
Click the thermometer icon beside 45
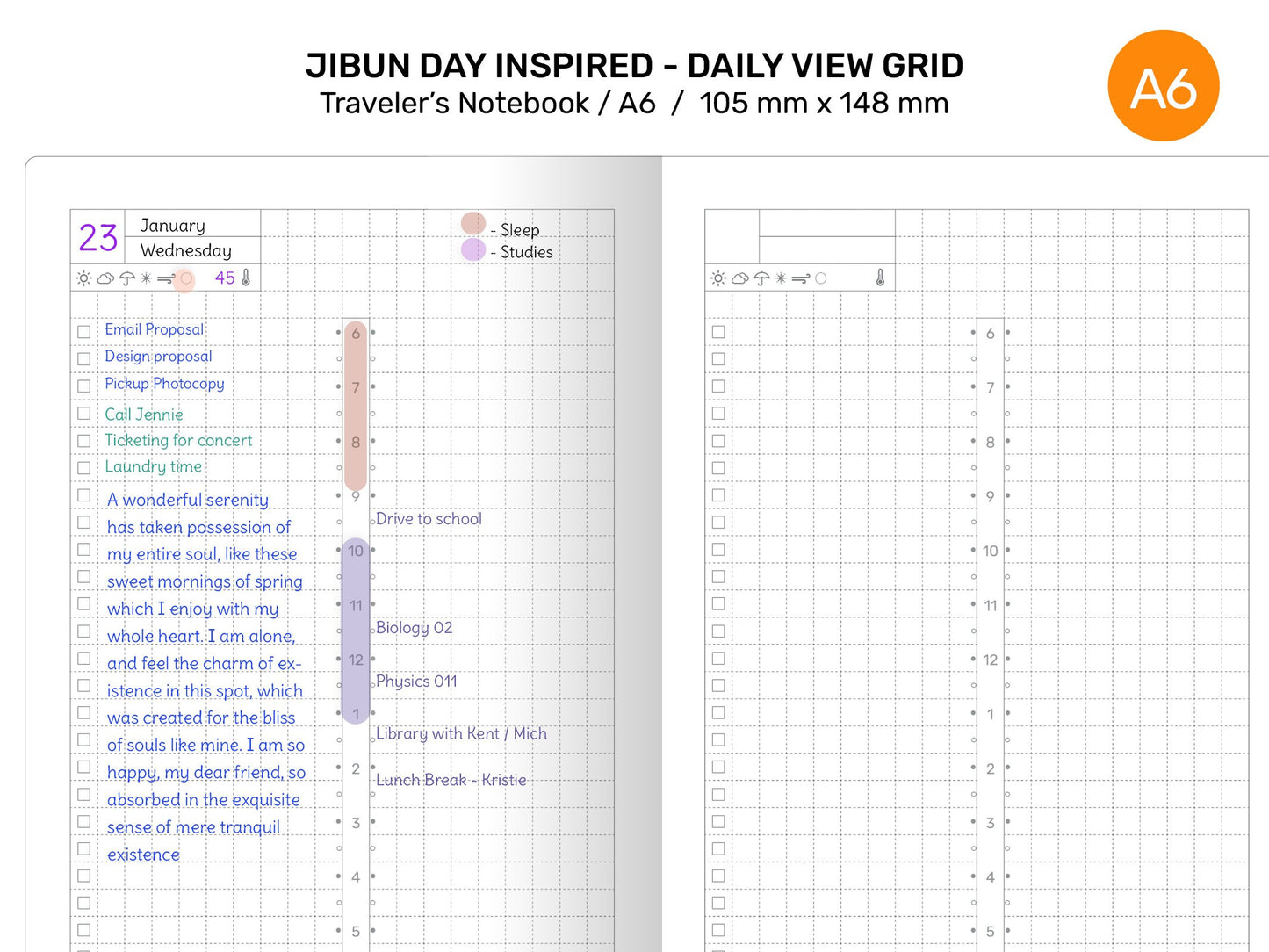246,278
